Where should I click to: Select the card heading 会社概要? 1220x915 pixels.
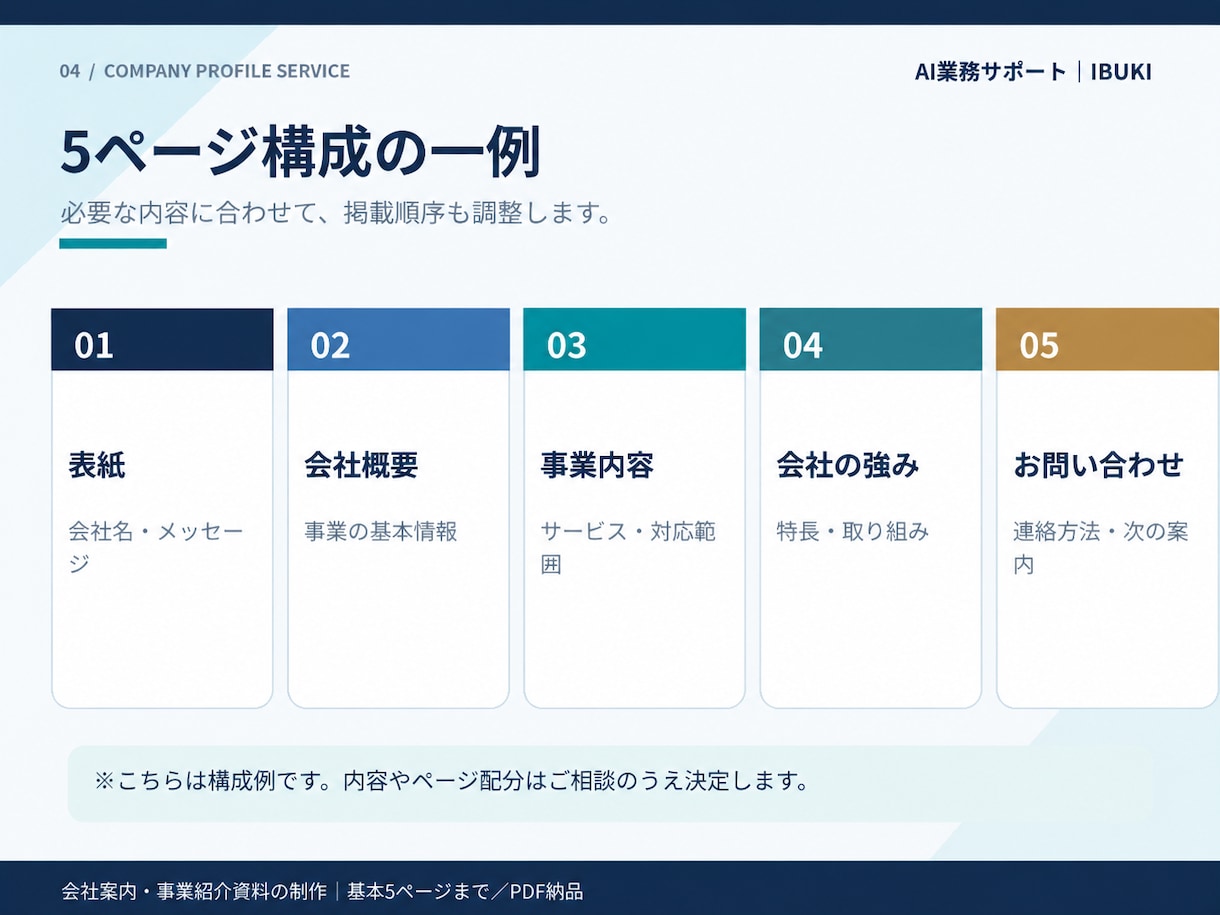361,465
